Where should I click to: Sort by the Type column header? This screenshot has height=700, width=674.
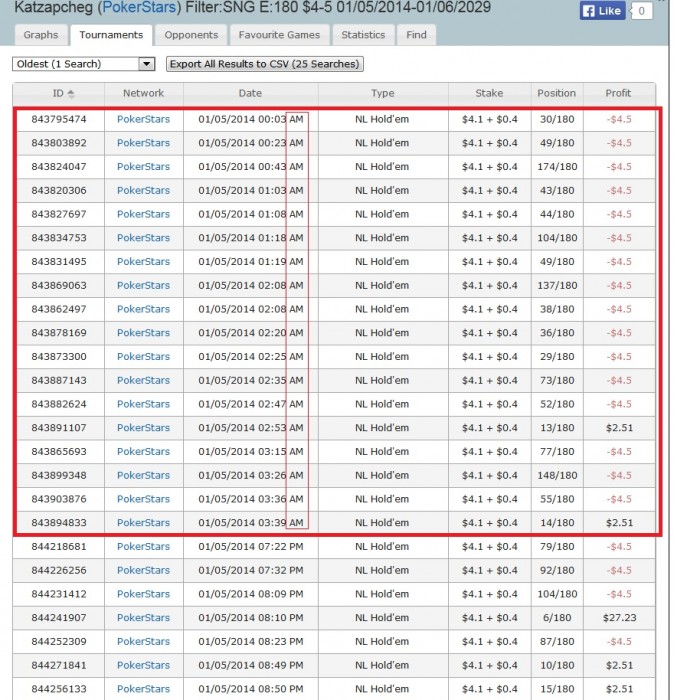383,93
